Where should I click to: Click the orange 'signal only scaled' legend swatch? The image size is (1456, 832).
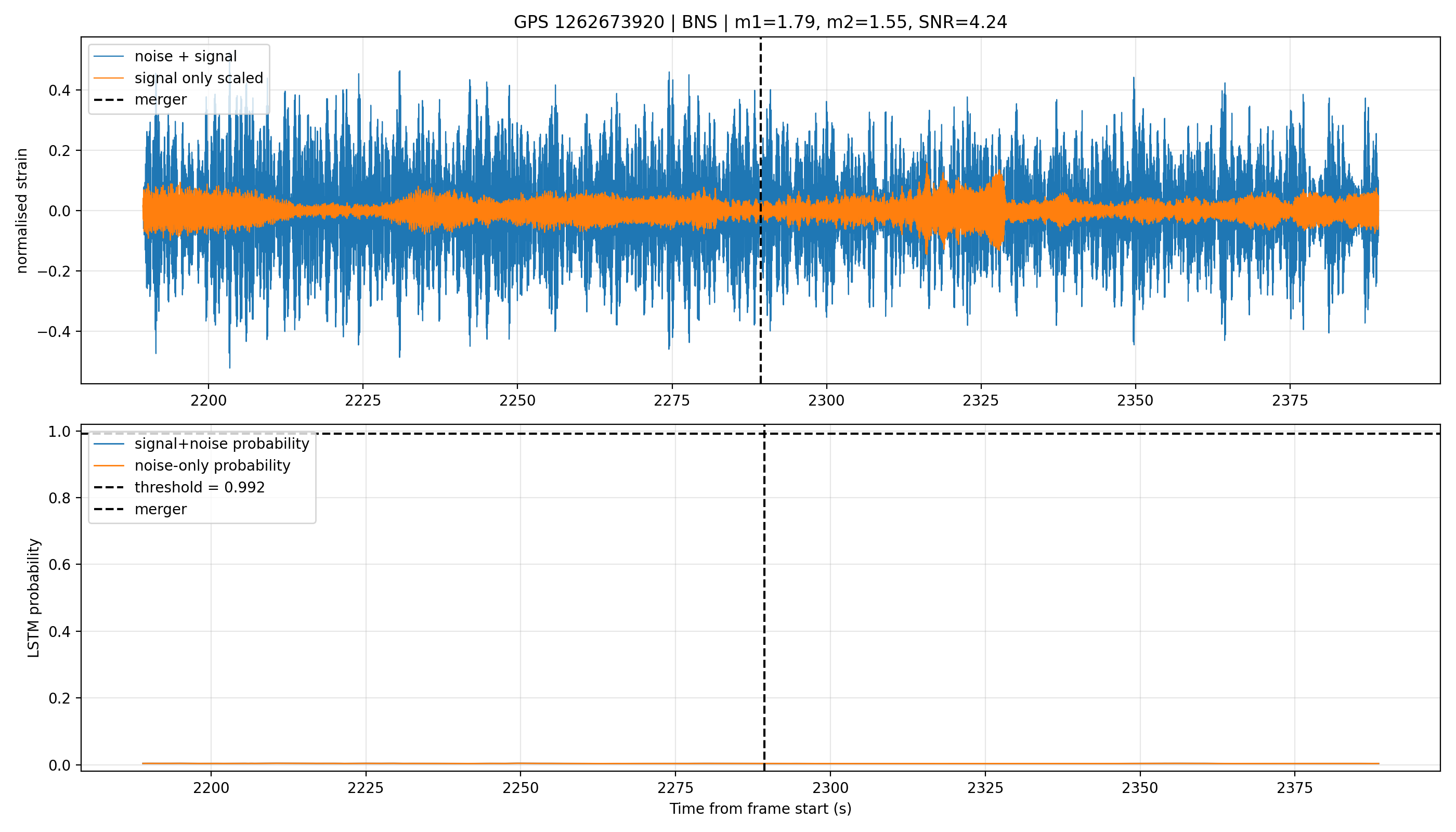[109, 77]
